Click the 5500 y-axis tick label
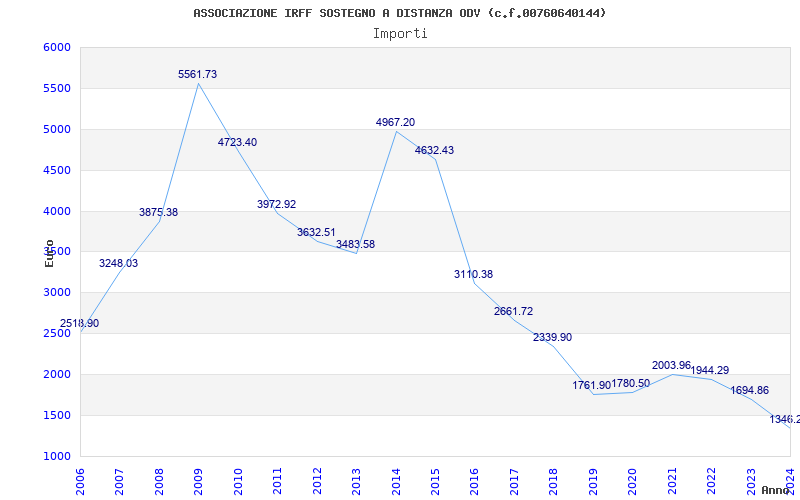The image size is (800, 500). tap(57, 88)
